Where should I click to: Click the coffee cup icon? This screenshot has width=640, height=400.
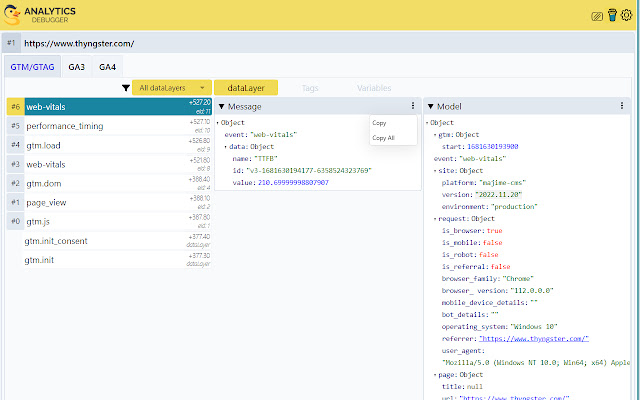(x=612, y=15)
